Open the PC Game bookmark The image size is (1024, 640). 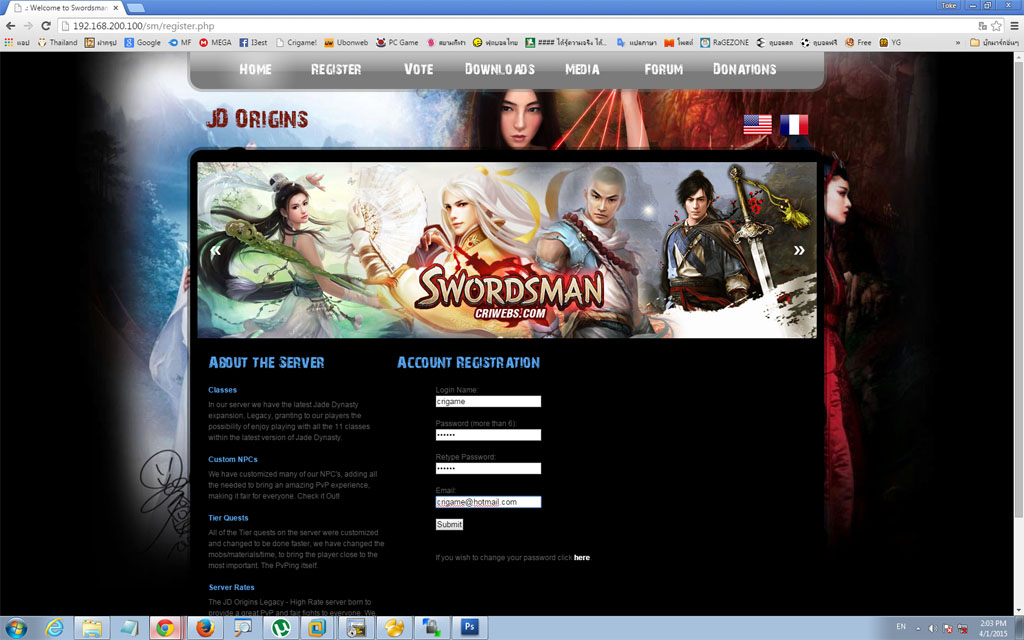pos(397,42)
